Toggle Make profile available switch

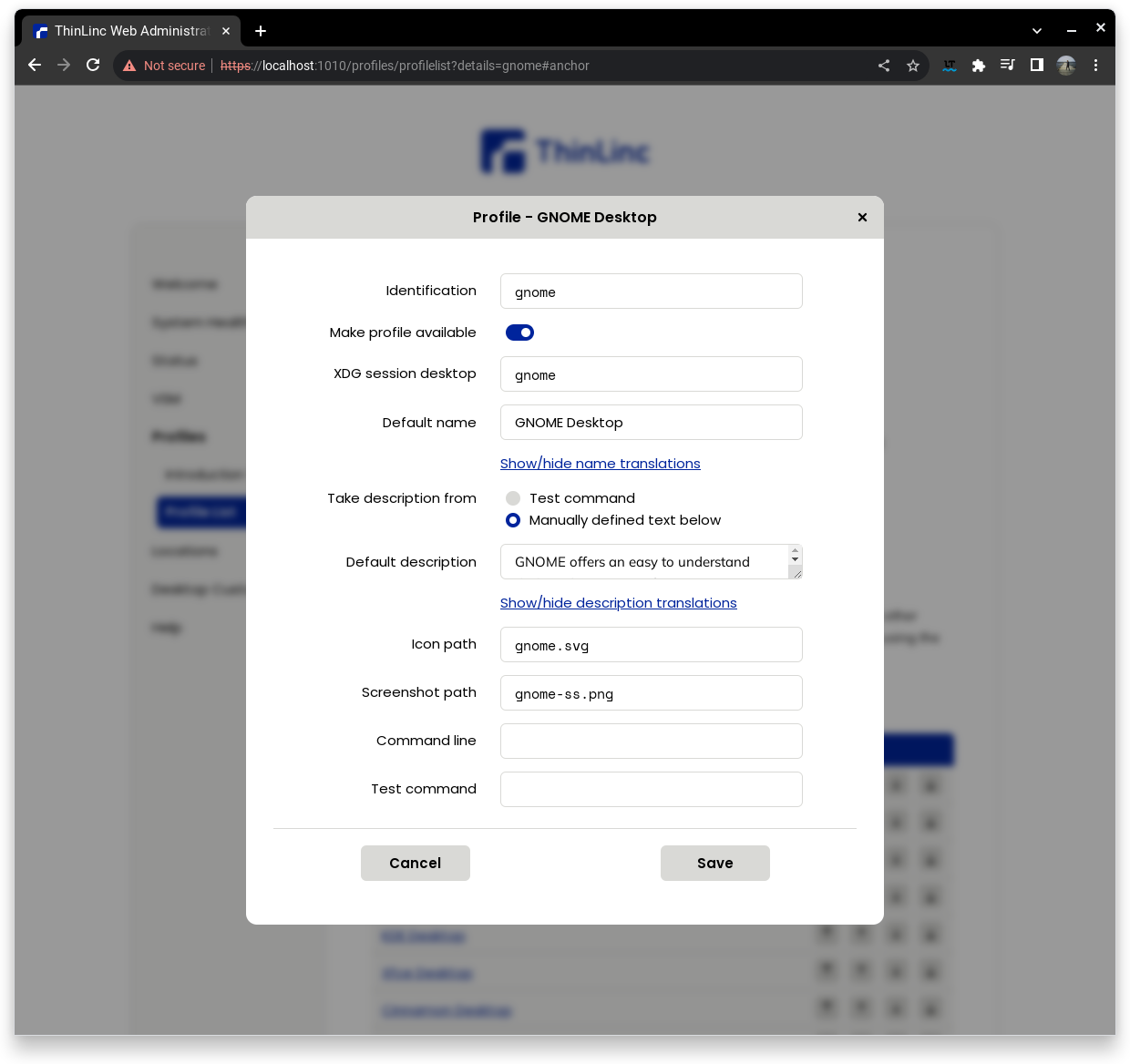519,332
